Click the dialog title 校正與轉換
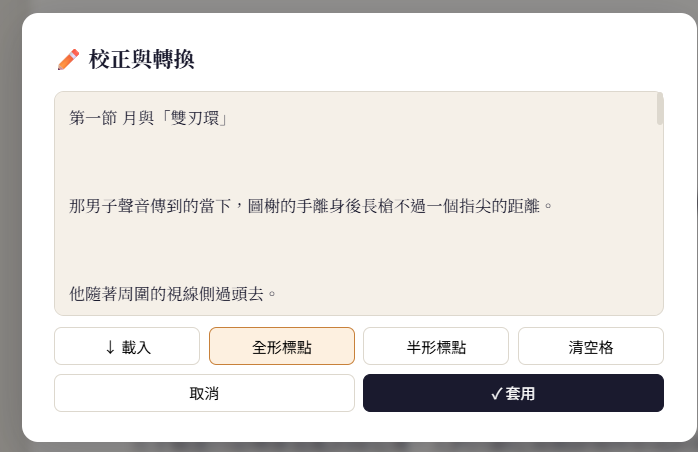The height and width of the screenshot is (452, 698). click(x=142, y=59)
